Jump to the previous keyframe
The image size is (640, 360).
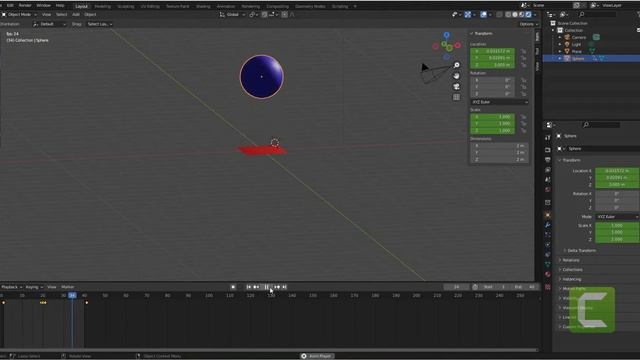pos(256,287)
